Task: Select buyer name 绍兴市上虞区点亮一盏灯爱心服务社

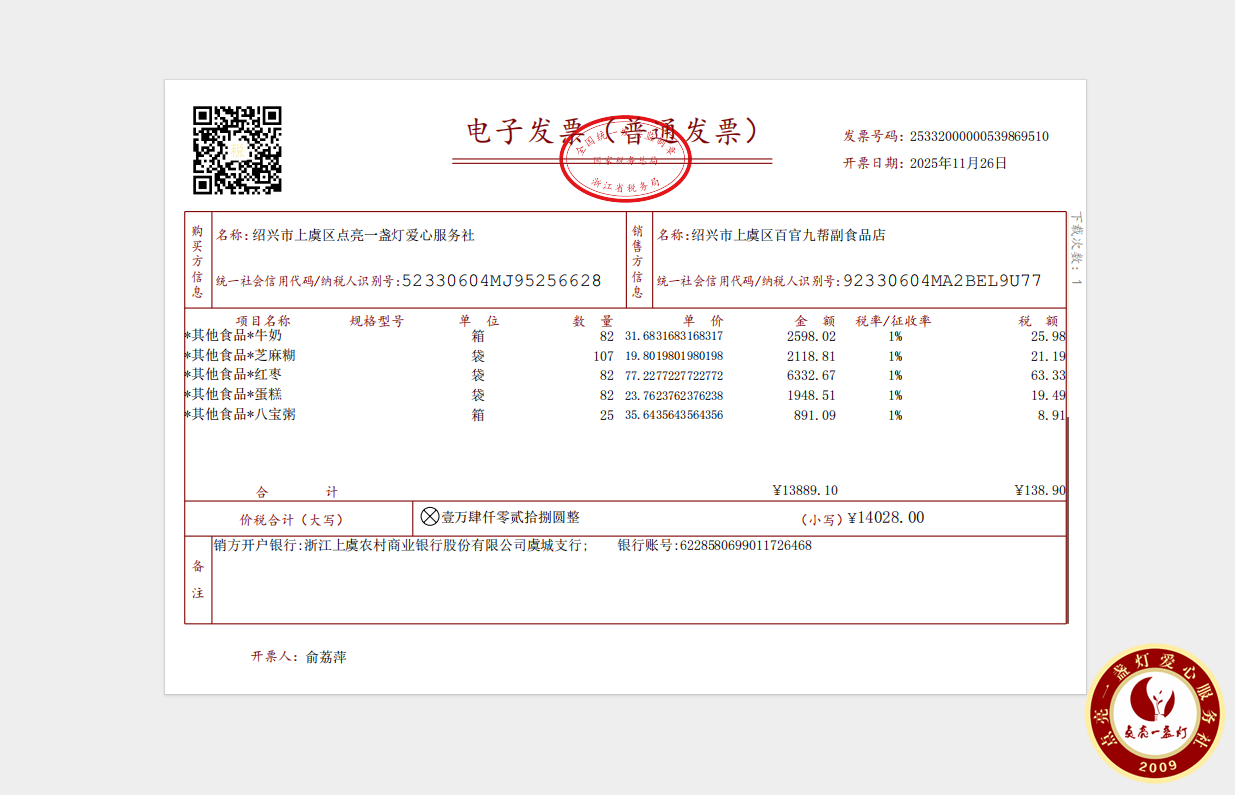Action: (x=363, y=236)
